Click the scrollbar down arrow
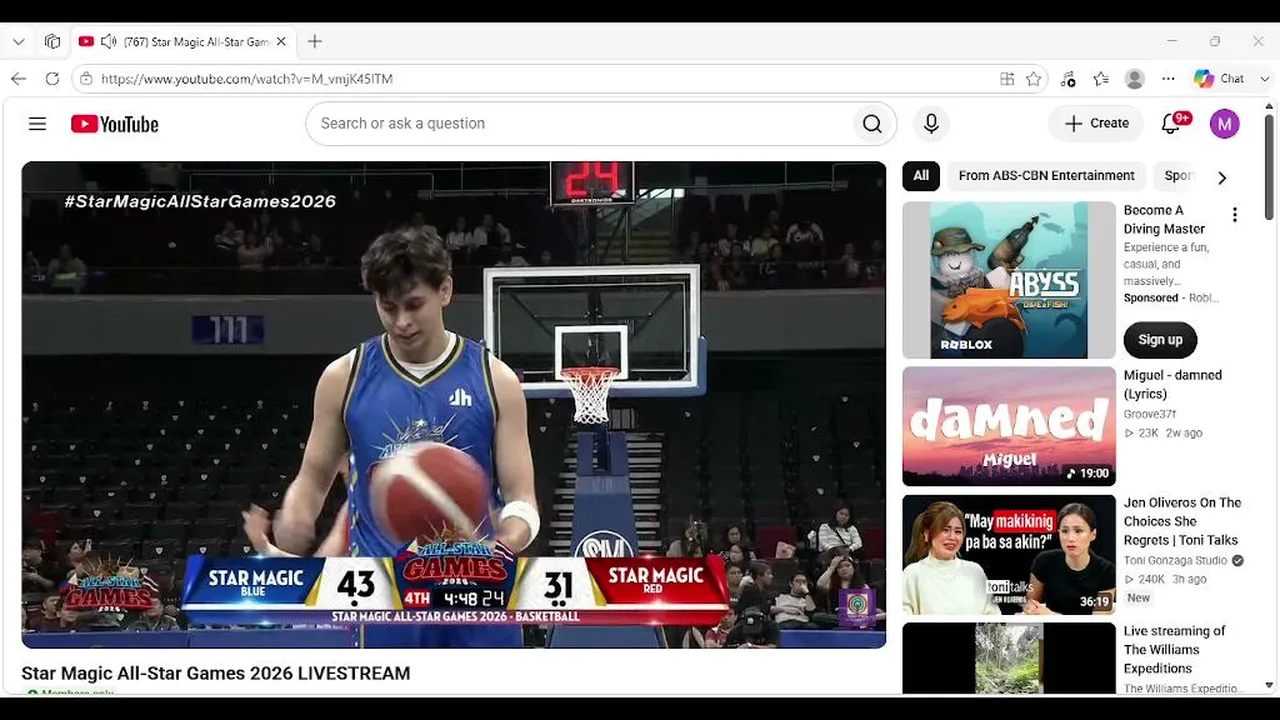This screenshot has width=1280, height=720. (x=1270, y=685)
